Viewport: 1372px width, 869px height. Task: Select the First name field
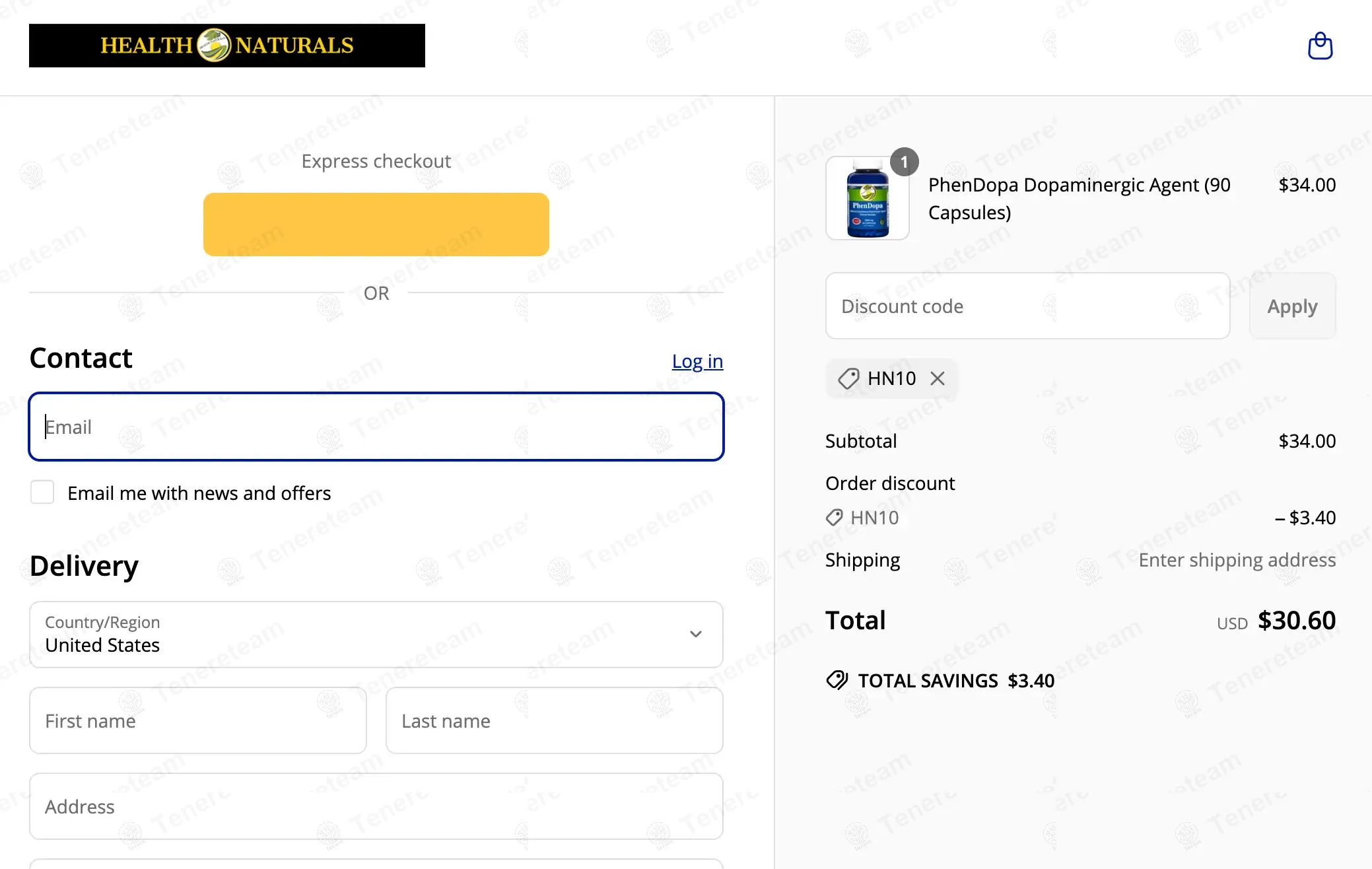tap(198, 720)
